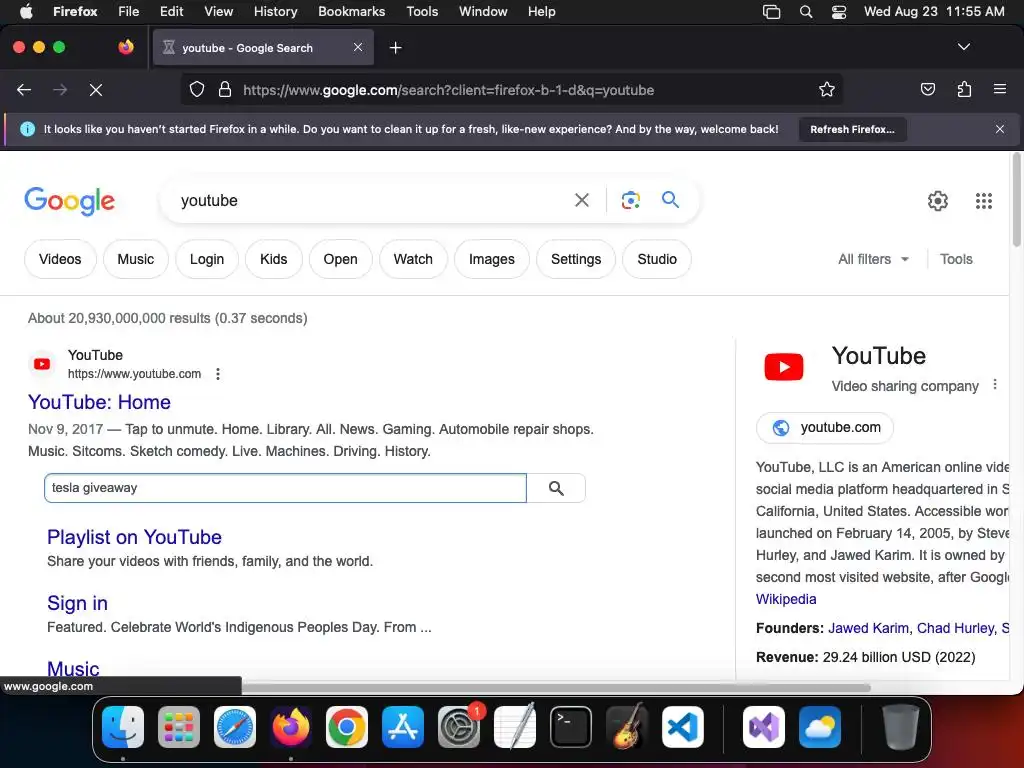Open the Tools menu in the menu bar

point(422,12)
